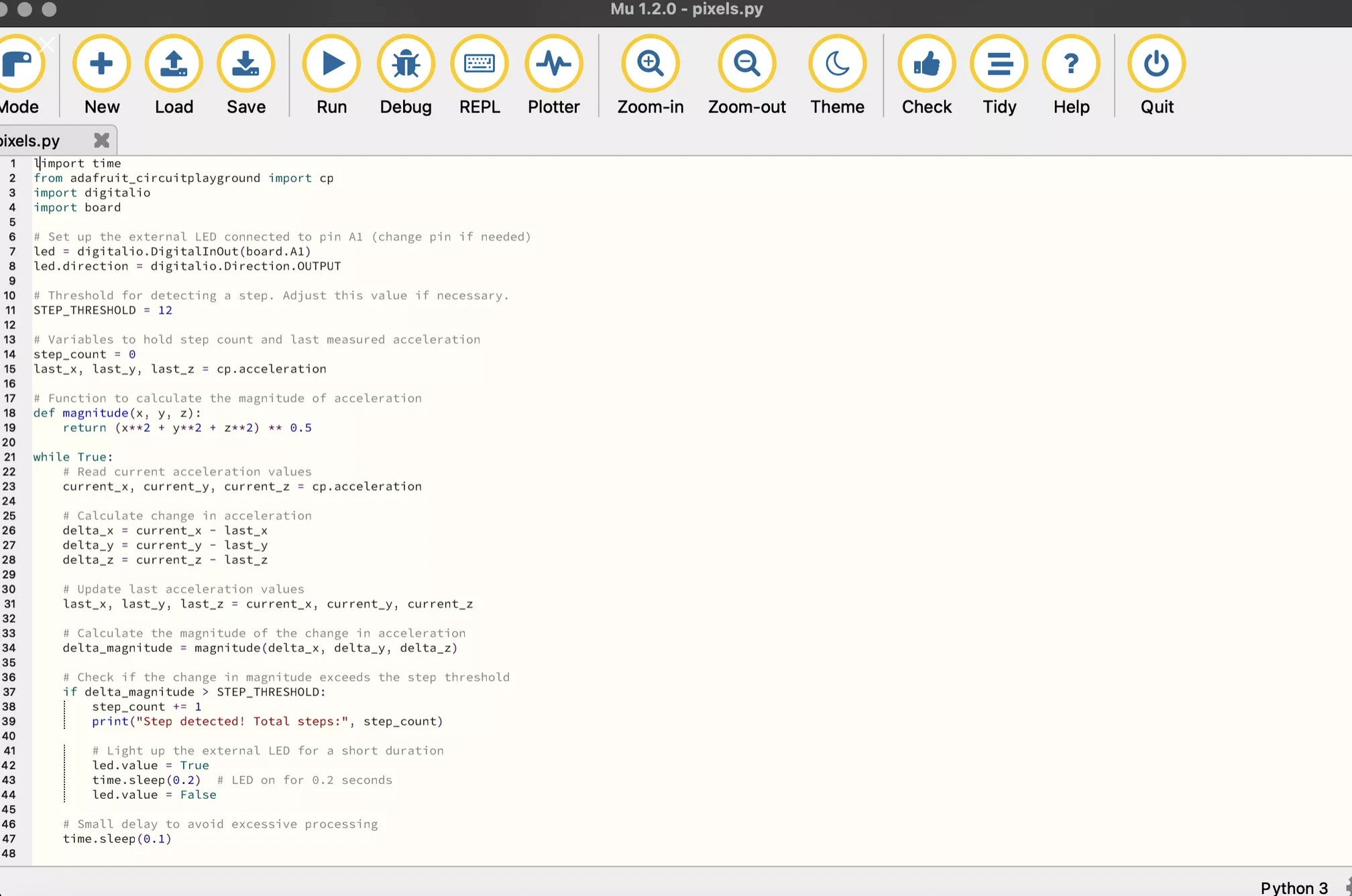Click the 'STEP_THRESHOLD = 12' line

point(103,310)
